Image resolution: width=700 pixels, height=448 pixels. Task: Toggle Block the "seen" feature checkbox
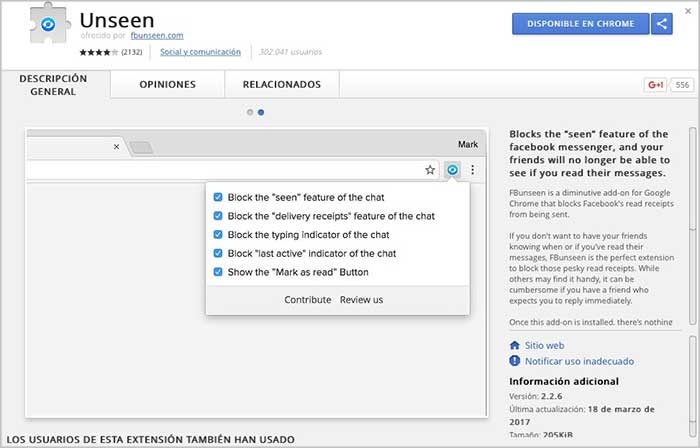coord(218,197)
